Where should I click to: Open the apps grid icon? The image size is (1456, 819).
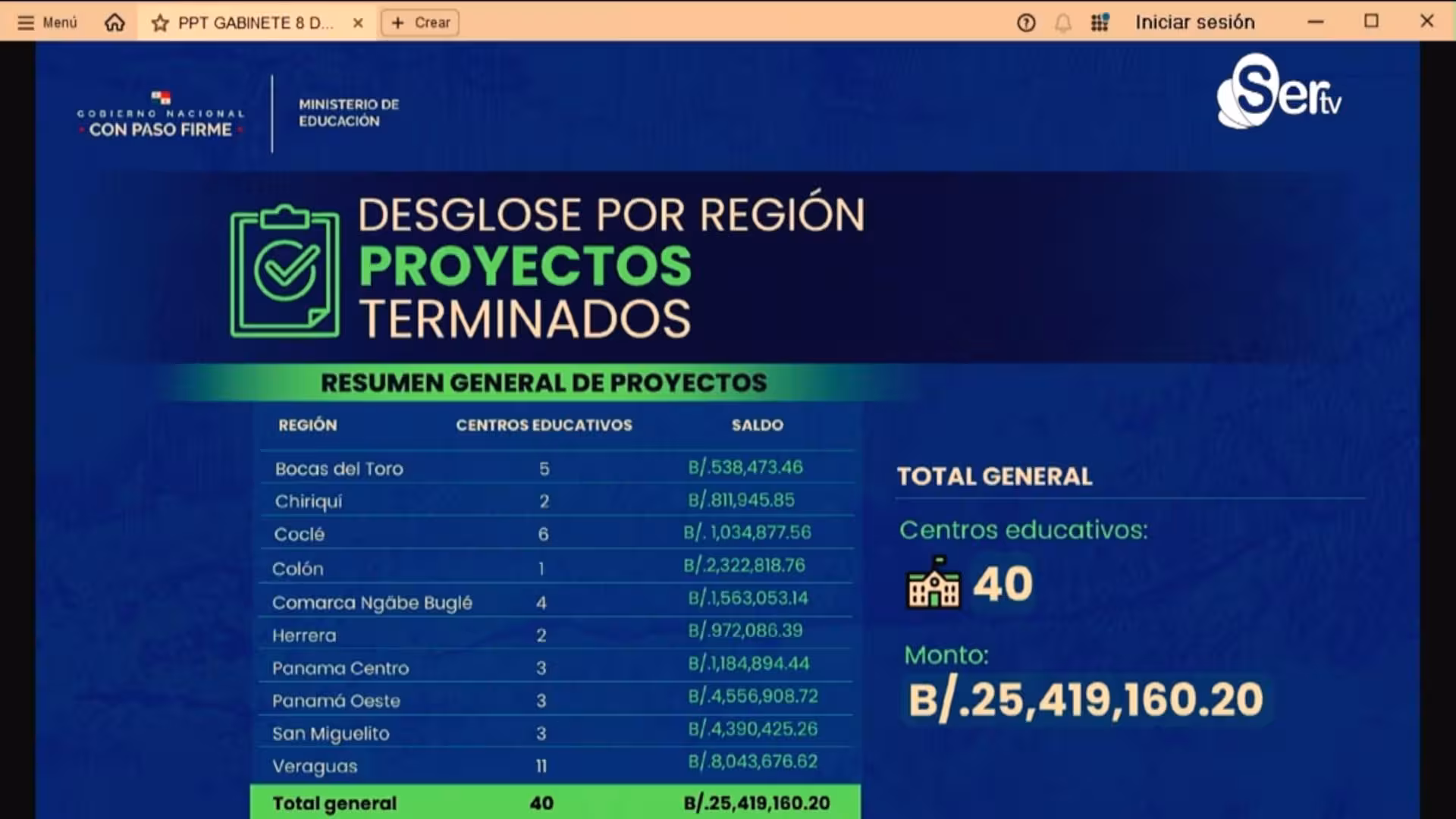1100,23
